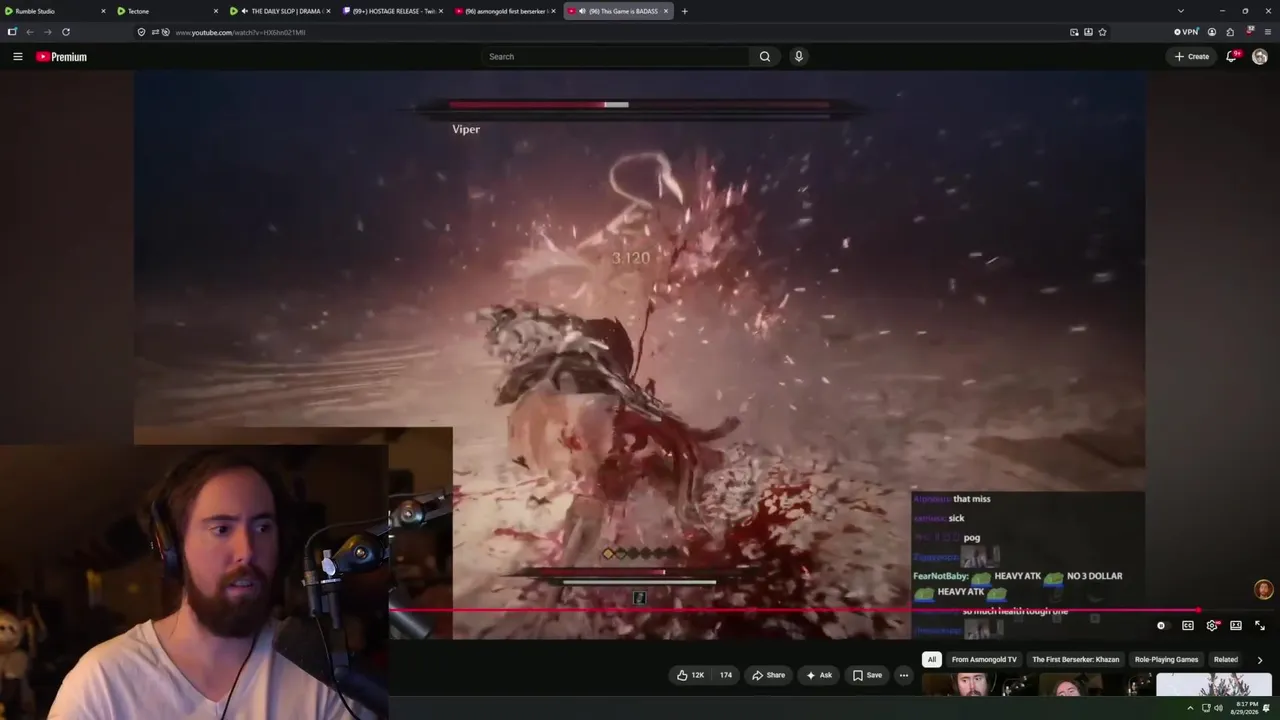Focus the YouTube search field
The height and width of the screenshot is (720, 1280).
pyautogui.click(x=615, y=57)
